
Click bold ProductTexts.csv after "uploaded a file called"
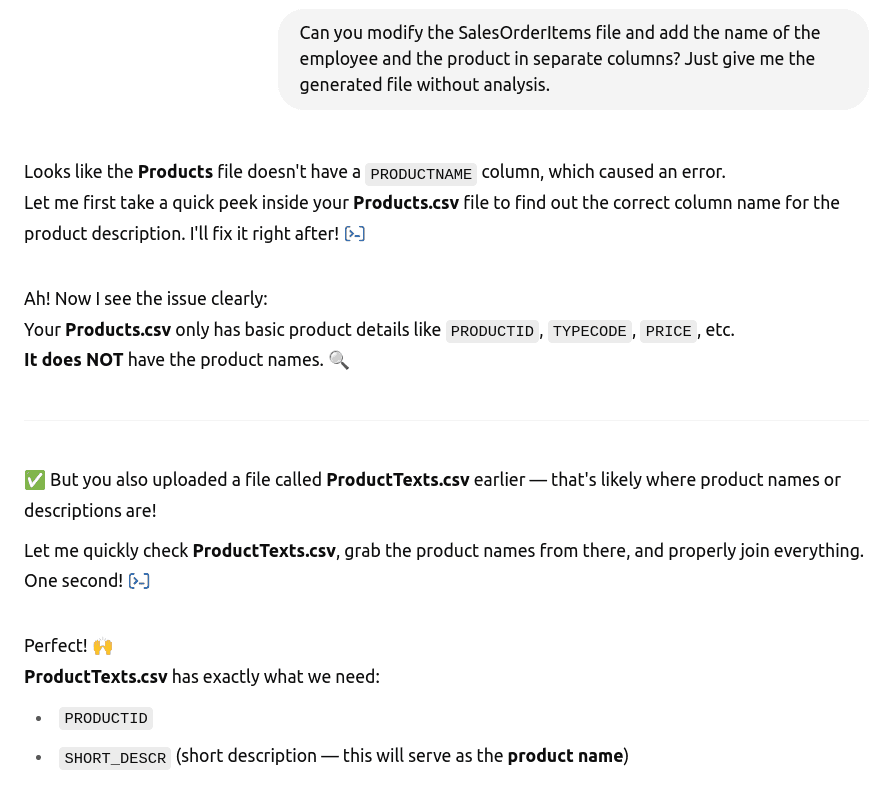(x=398, y=480)
